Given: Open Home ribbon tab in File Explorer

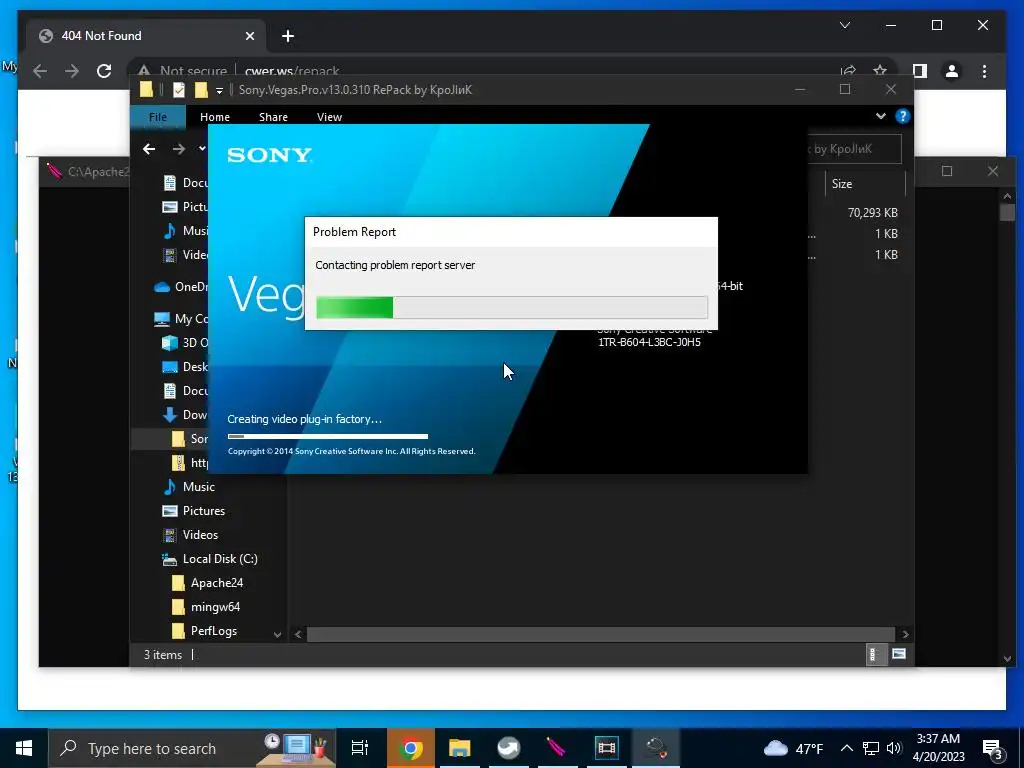Looking at the screenshot, I should 215,117.
